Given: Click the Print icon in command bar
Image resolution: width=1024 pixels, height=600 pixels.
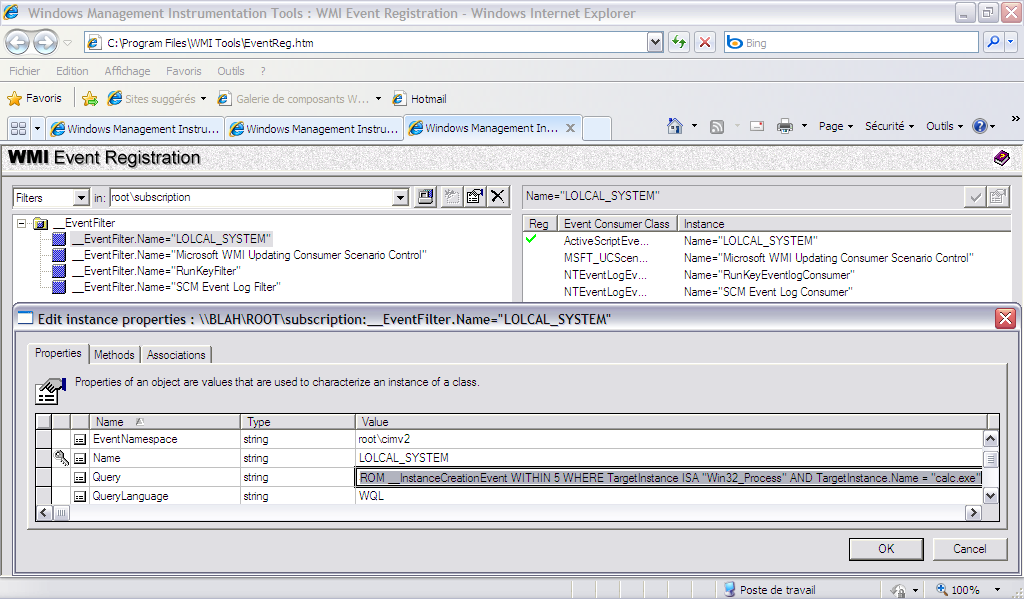Looking at the screenshot, I should click(x=785, y=126).
